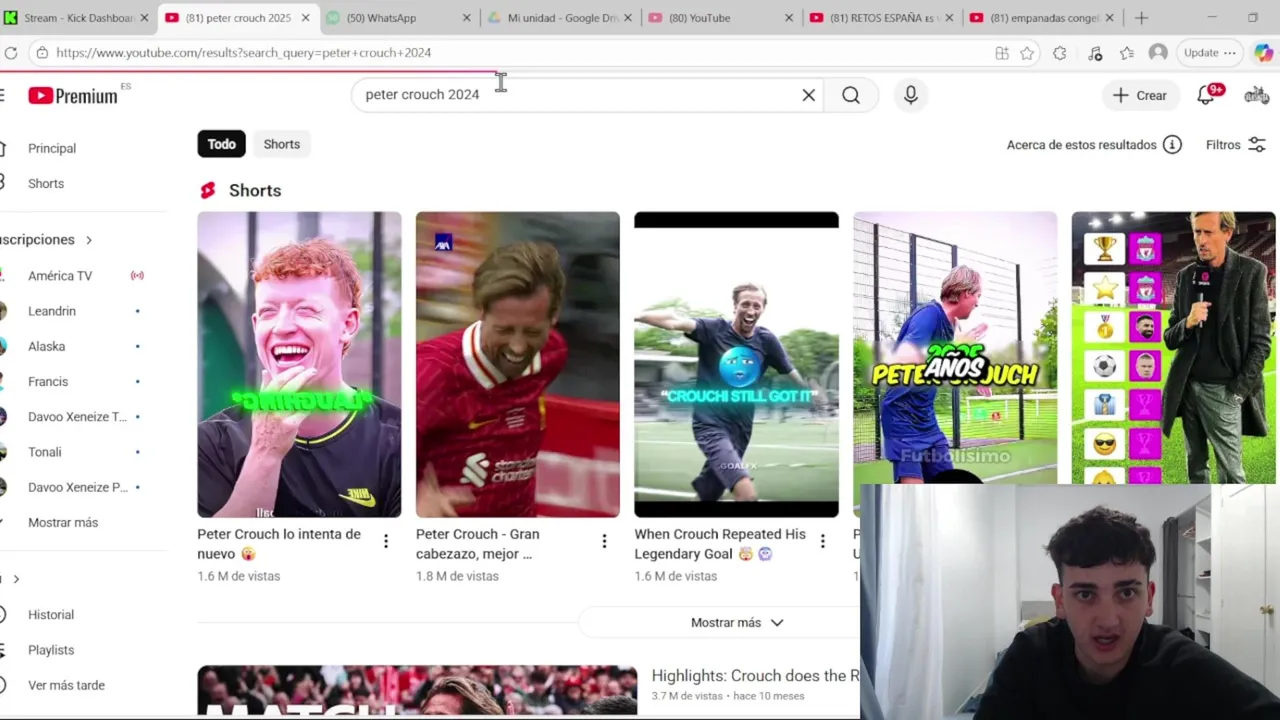Screen dimensions: 1280x720
Task: Switch to the WhatsApp browser tab
Action: coord(399,18)
